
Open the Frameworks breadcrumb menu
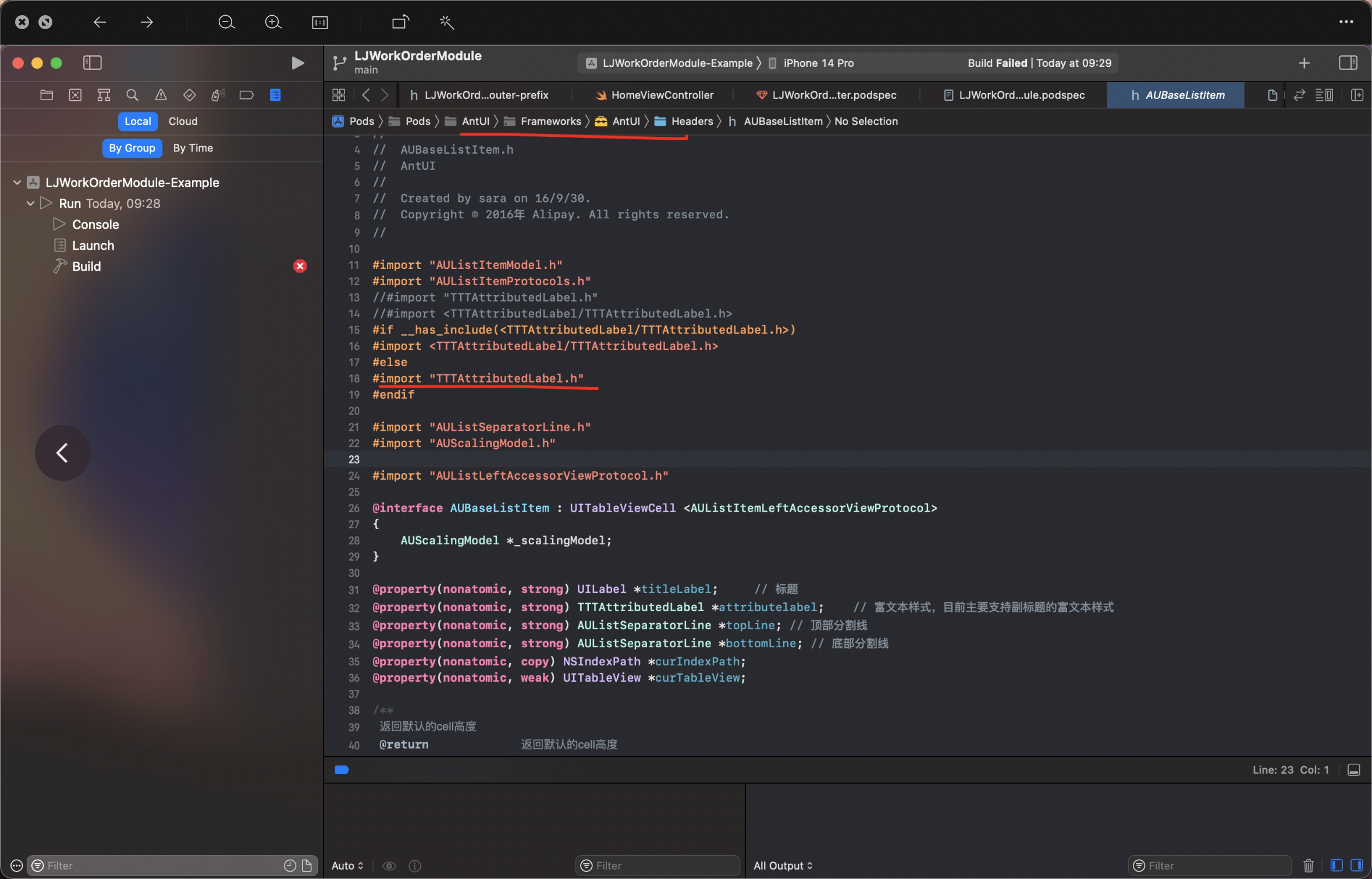tap(542, 121)
